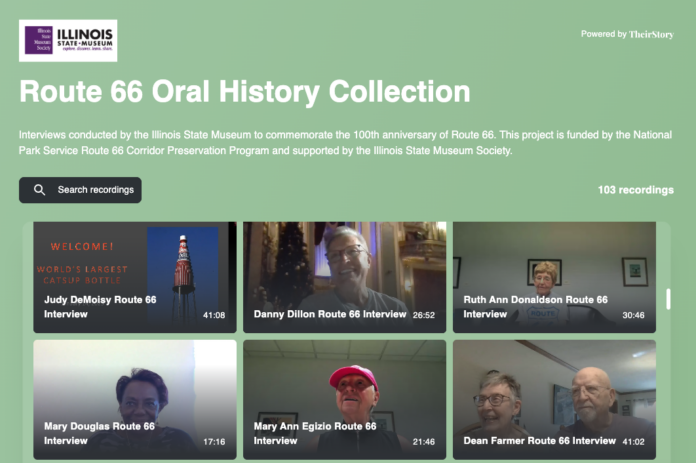Open Danny Dillon Route 66 Interview video
Screen dimensions: 696x463
(x=344, y=277)
